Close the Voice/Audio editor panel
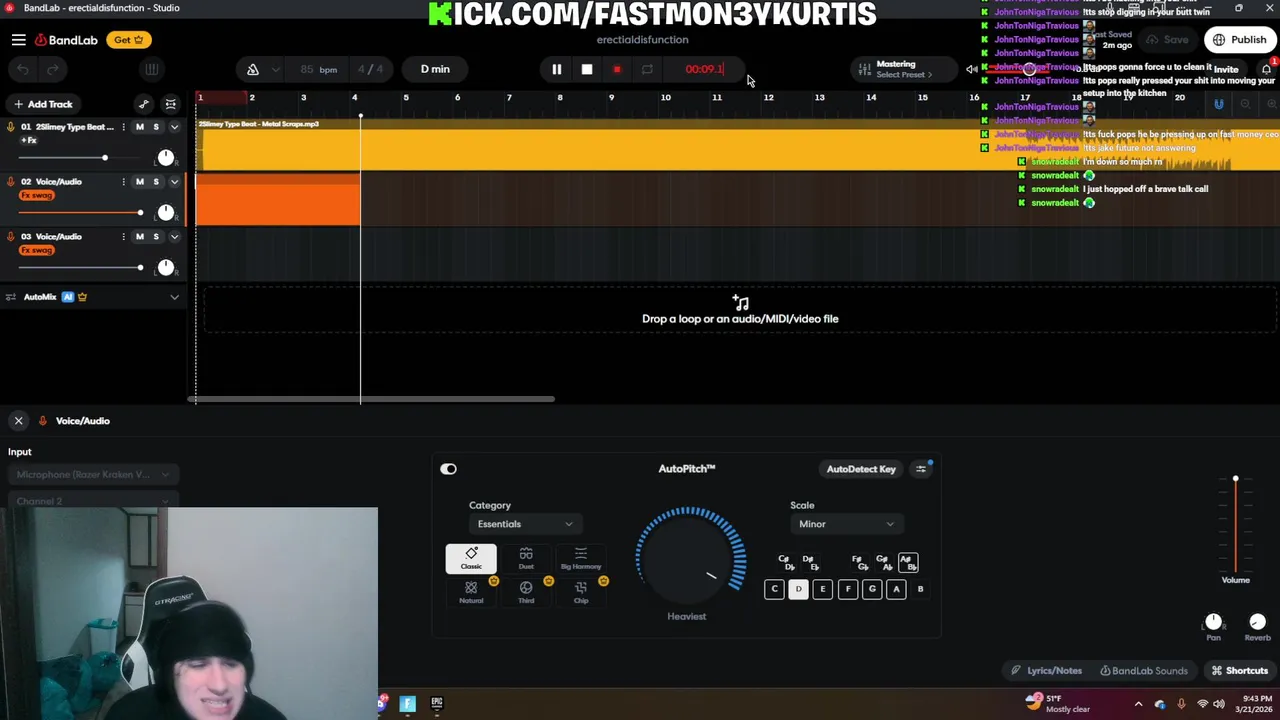 click(x=18, y=421)
